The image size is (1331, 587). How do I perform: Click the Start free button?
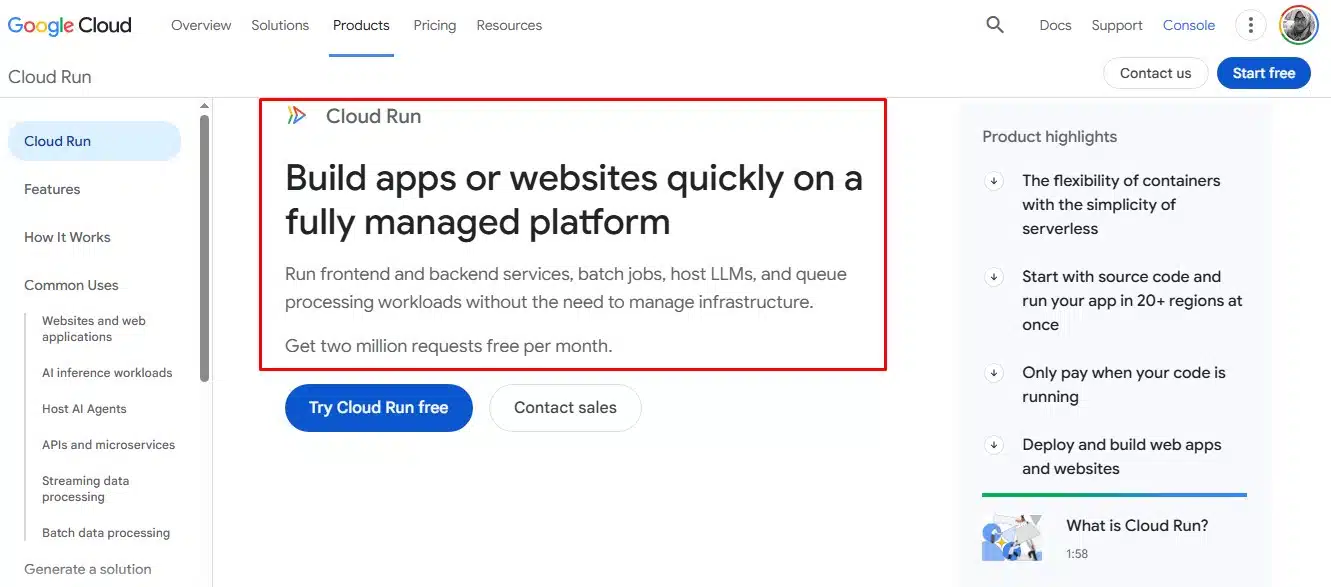[1264, 73]
